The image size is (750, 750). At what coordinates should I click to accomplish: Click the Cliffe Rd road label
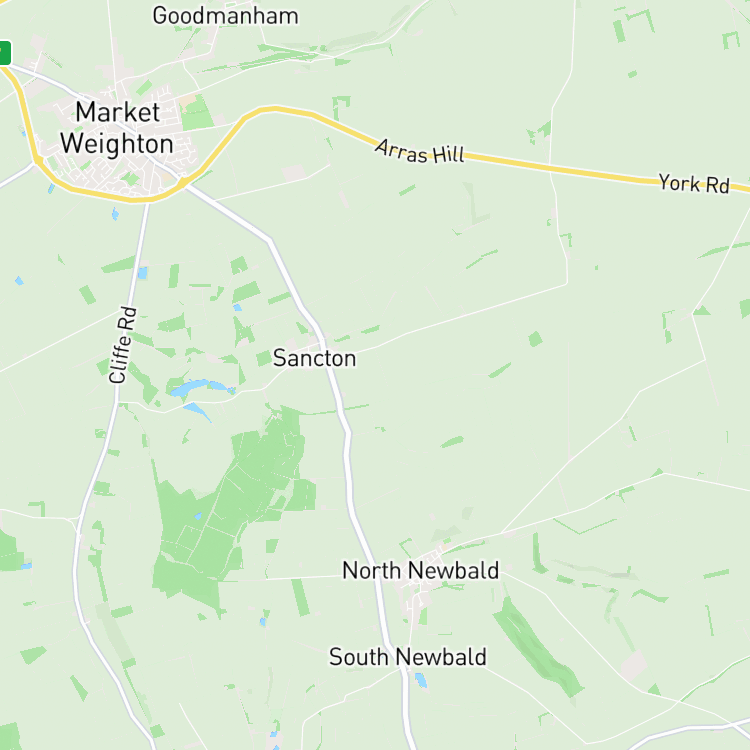[x=122, y=345]
